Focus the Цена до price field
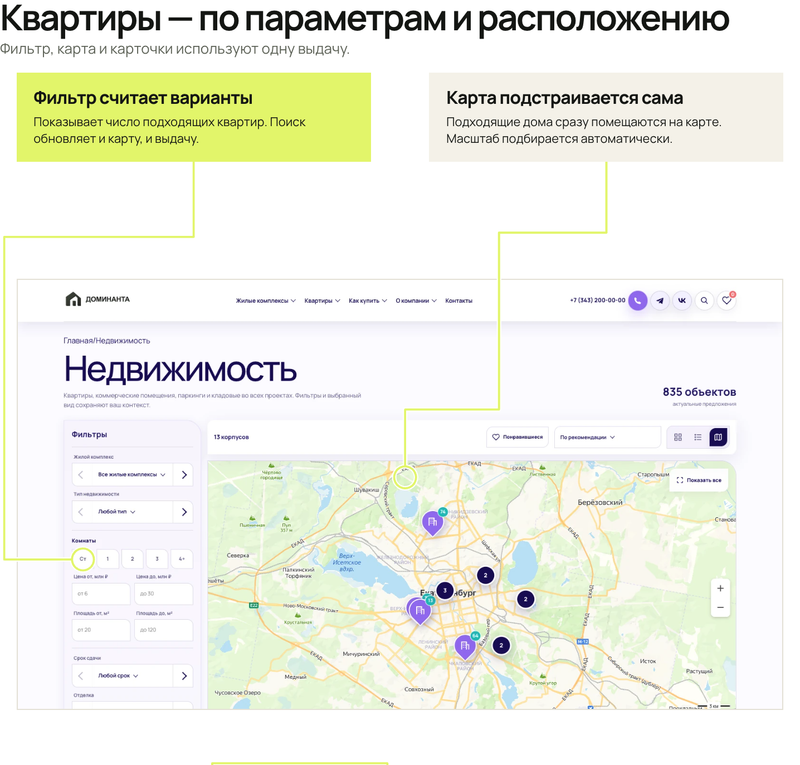The image size is (800, 765). point(164,594)
